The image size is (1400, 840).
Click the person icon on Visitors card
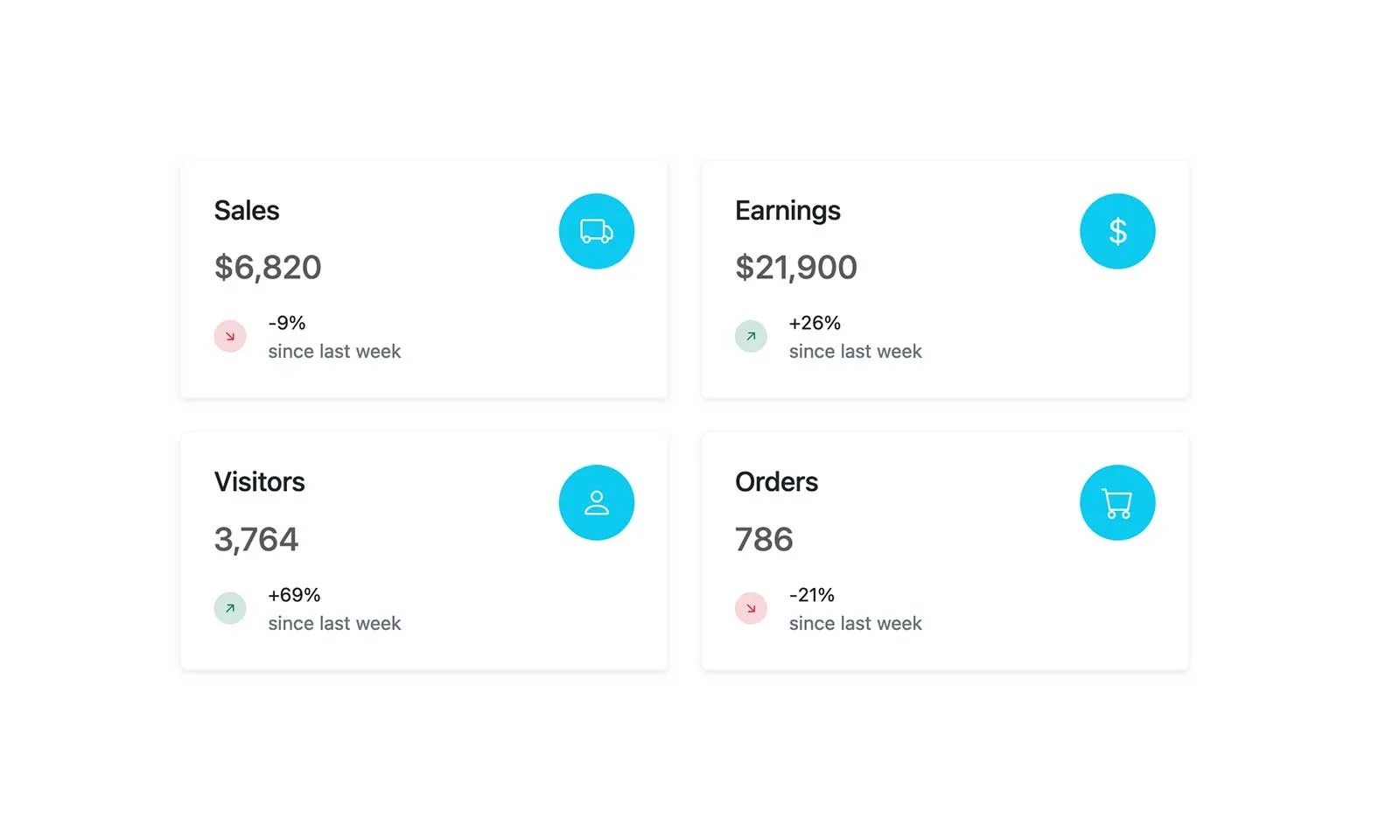click(596, 503)
